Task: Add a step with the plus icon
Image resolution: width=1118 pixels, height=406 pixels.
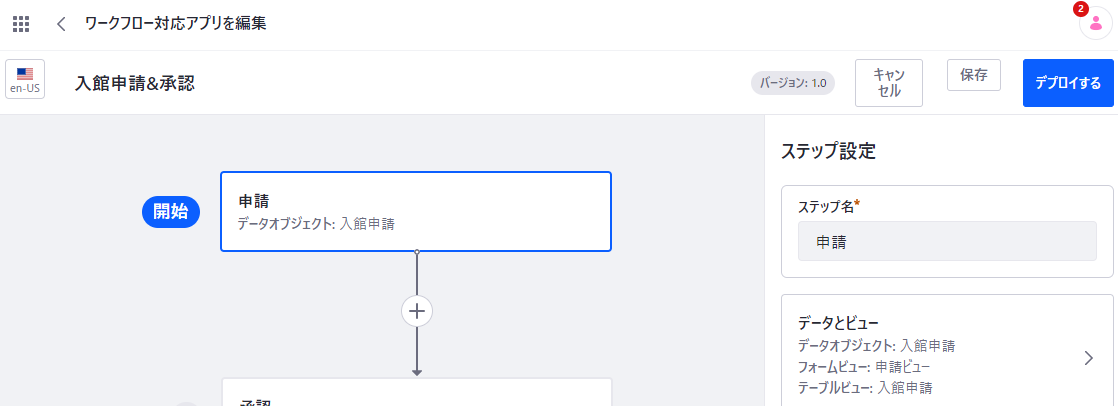Action: [x=417, y=311]
